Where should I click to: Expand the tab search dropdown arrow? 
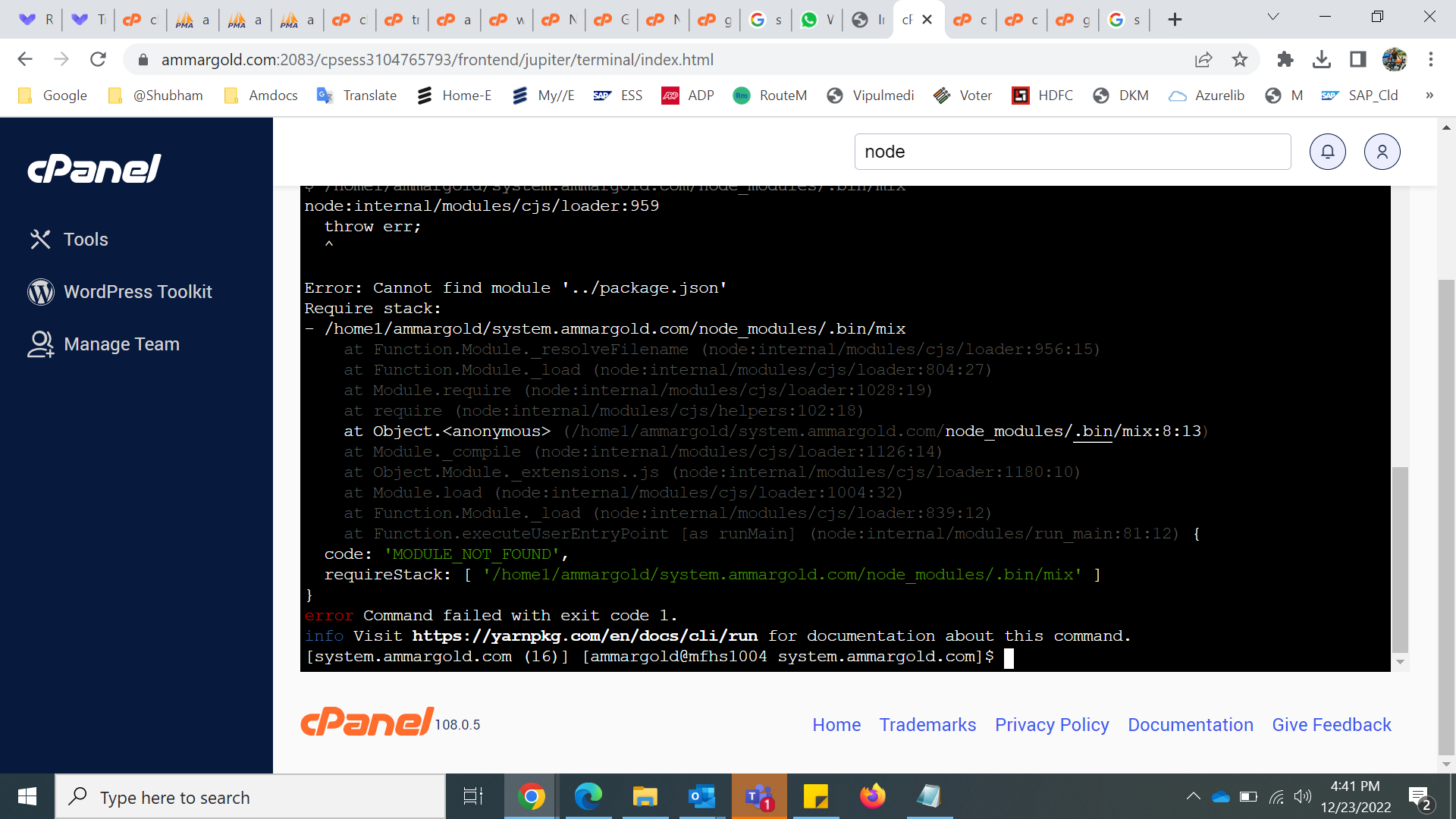click(1273, 17)
